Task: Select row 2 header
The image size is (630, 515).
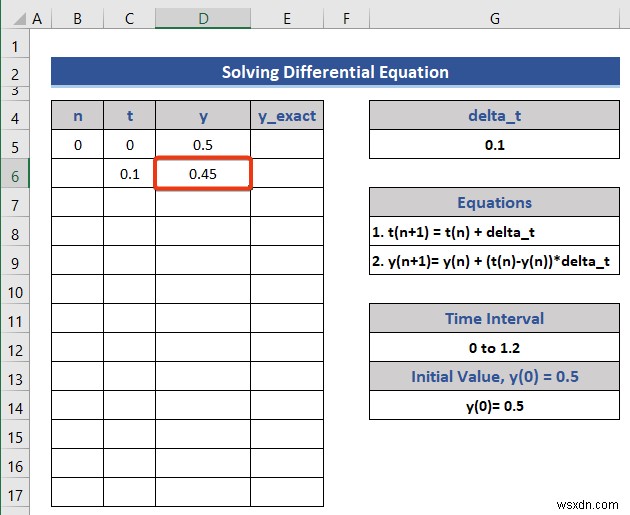Action: pos(15,74)
